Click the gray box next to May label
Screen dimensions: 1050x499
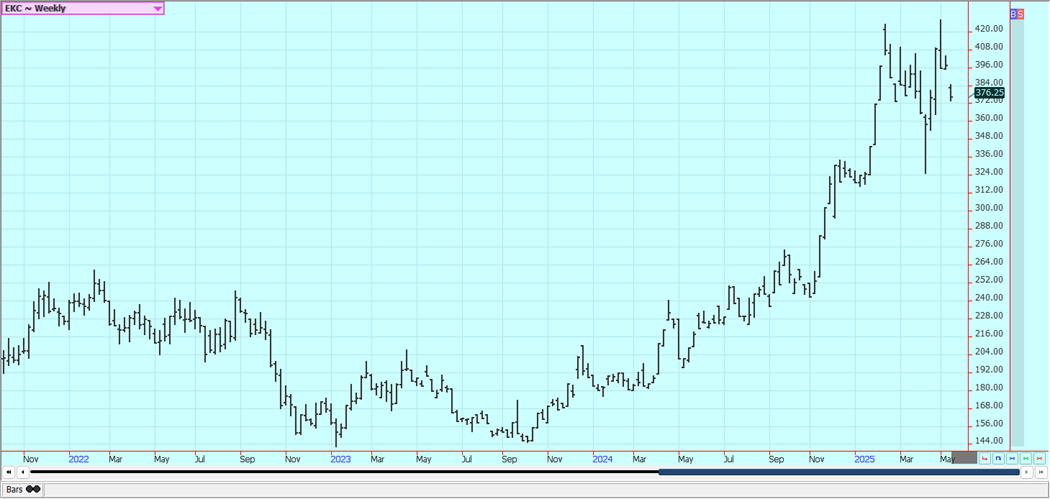[964, 458]
